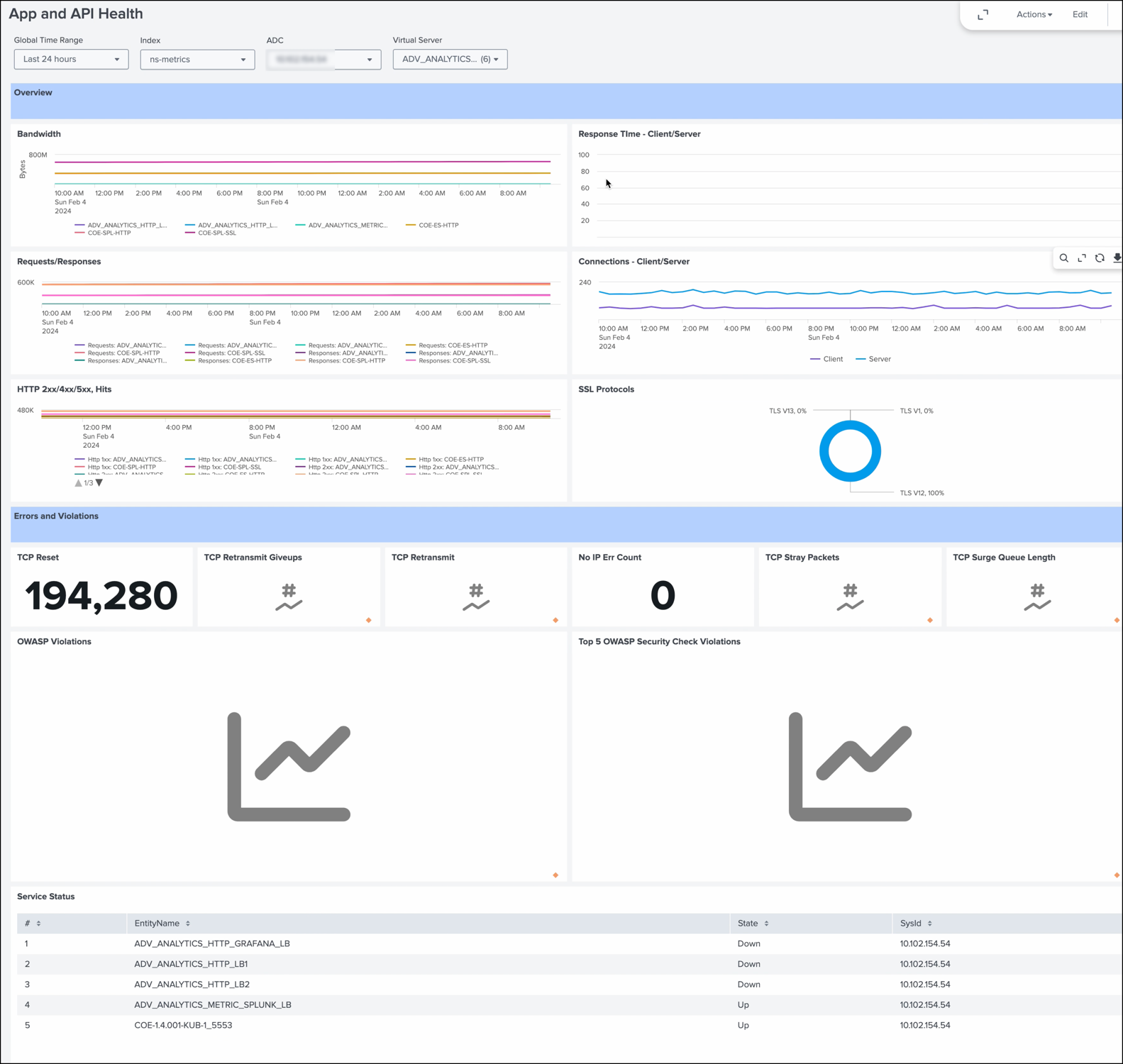The height and width of the screenshot is (1064, 1123).
Task: Export the Connections - Client/Server panel data
Action: pyautogui.click(x=1117, y=258)
